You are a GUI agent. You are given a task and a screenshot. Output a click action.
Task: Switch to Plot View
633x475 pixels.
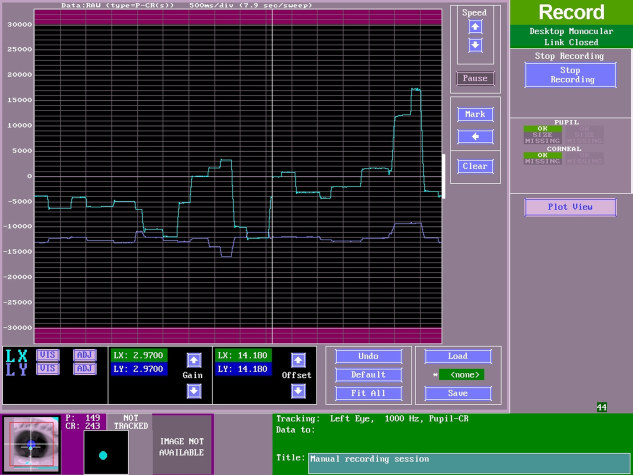570,207
